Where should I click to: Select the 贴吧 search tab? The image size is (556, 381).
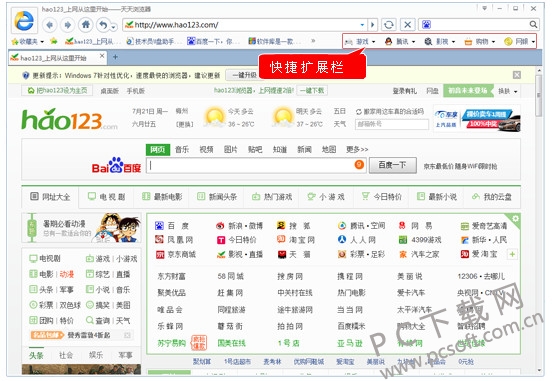(x=255, y=150)
